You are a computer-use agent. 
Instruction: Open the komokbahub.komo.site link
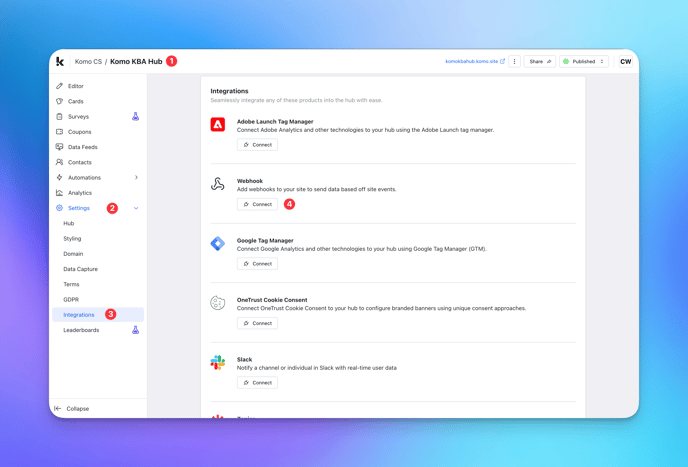(472, 61)
